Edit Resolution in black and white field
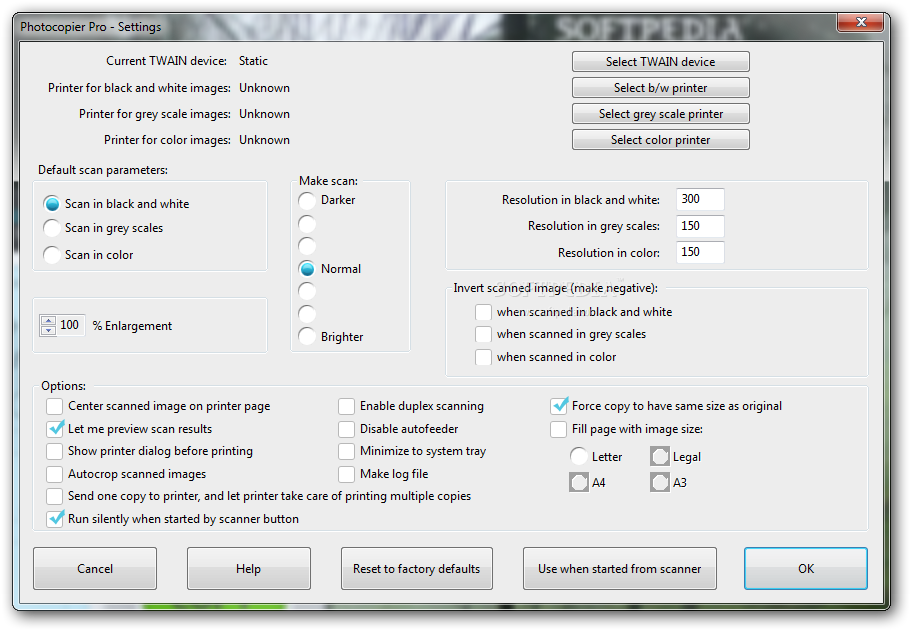 click(x=700, y=199)
